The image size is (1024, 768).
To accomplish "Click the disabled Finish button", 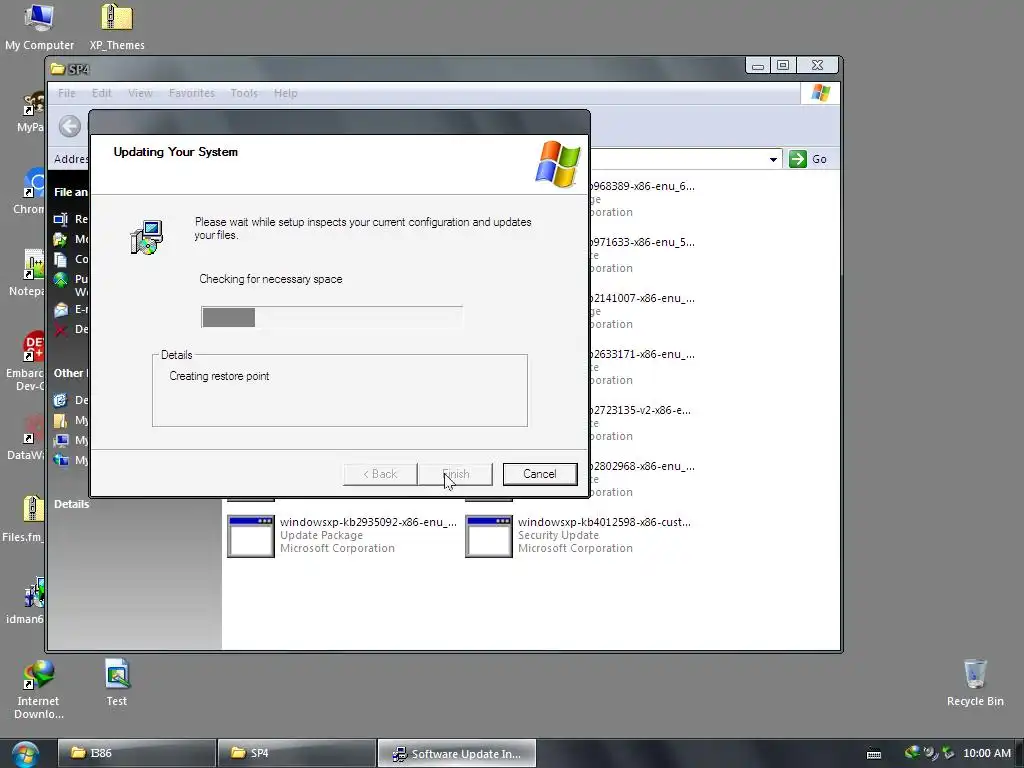I will pyautogui.click(x=456, y=474).
